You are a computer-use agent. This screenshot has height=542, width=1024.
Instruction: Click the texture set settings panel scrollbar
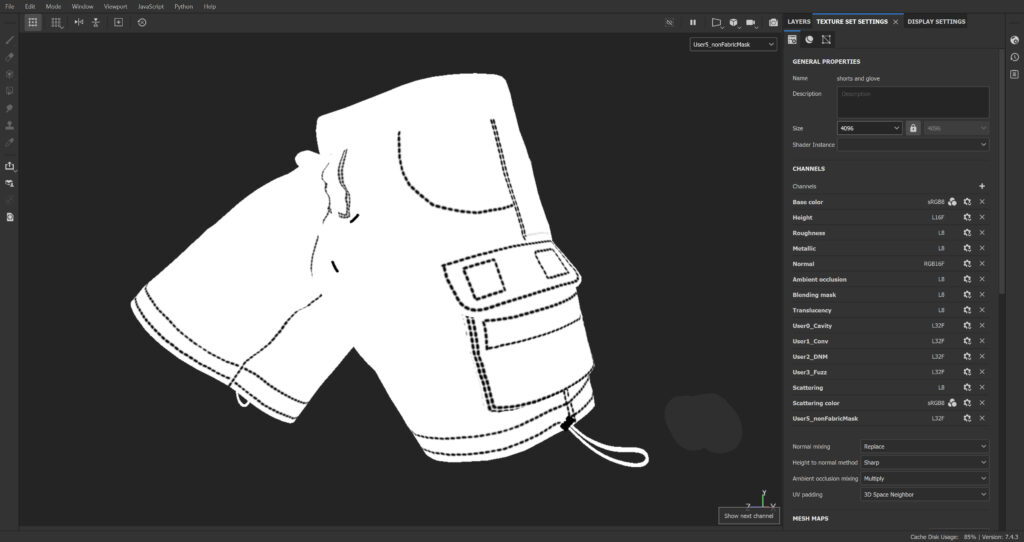coord(1000,172)
